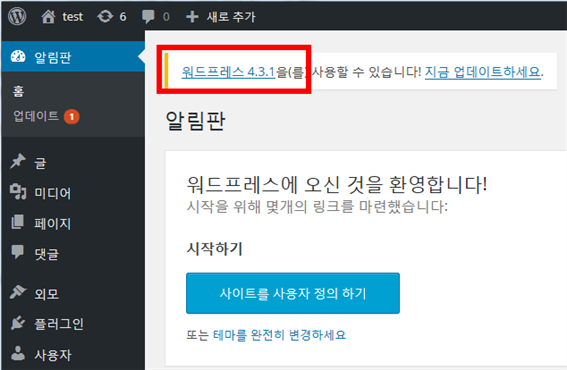Click the comments count 0
This screenshot has height=370, width=567.
166,17
